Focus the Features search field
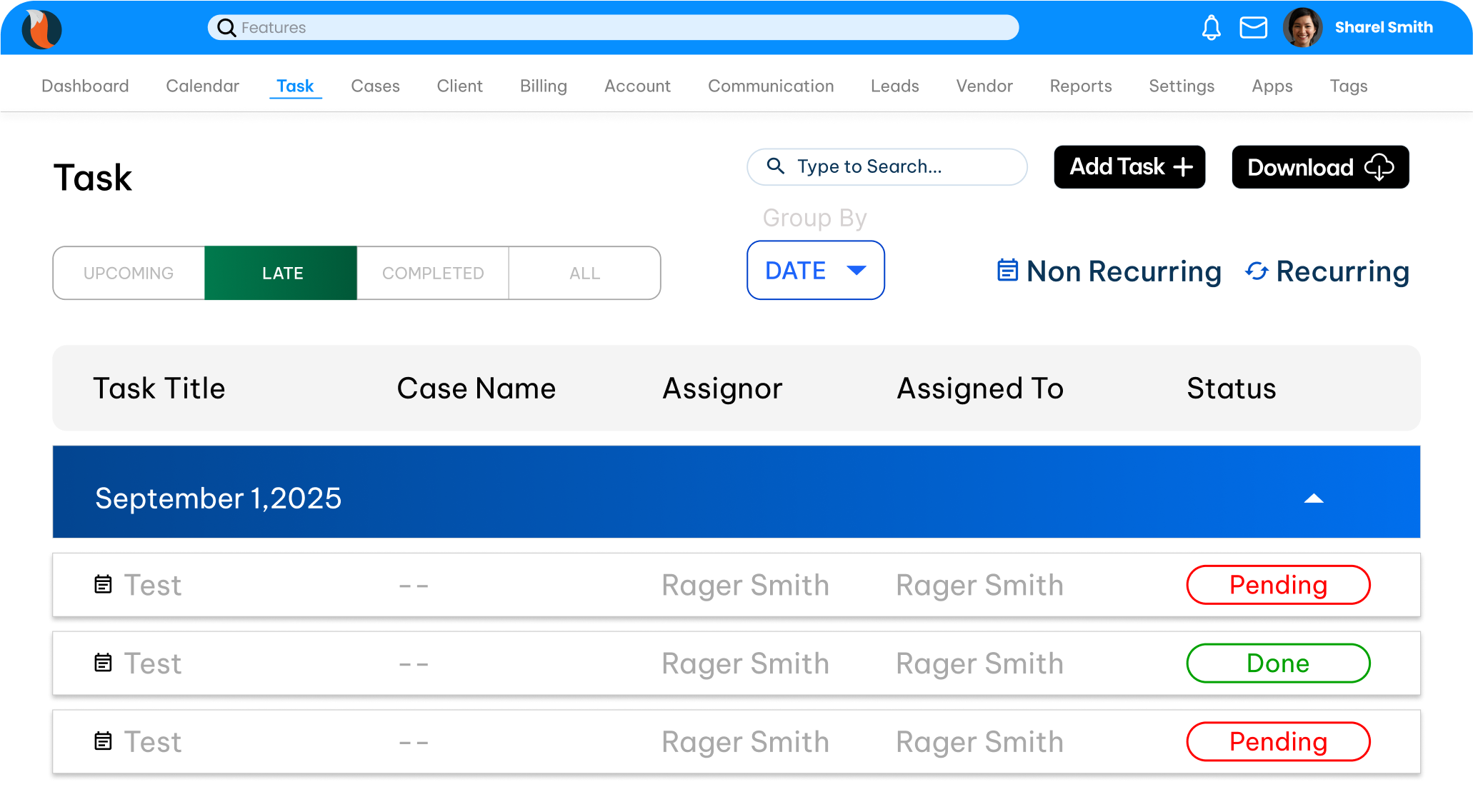The height and width of the screenshot is (812, 1473). (613, 28)
